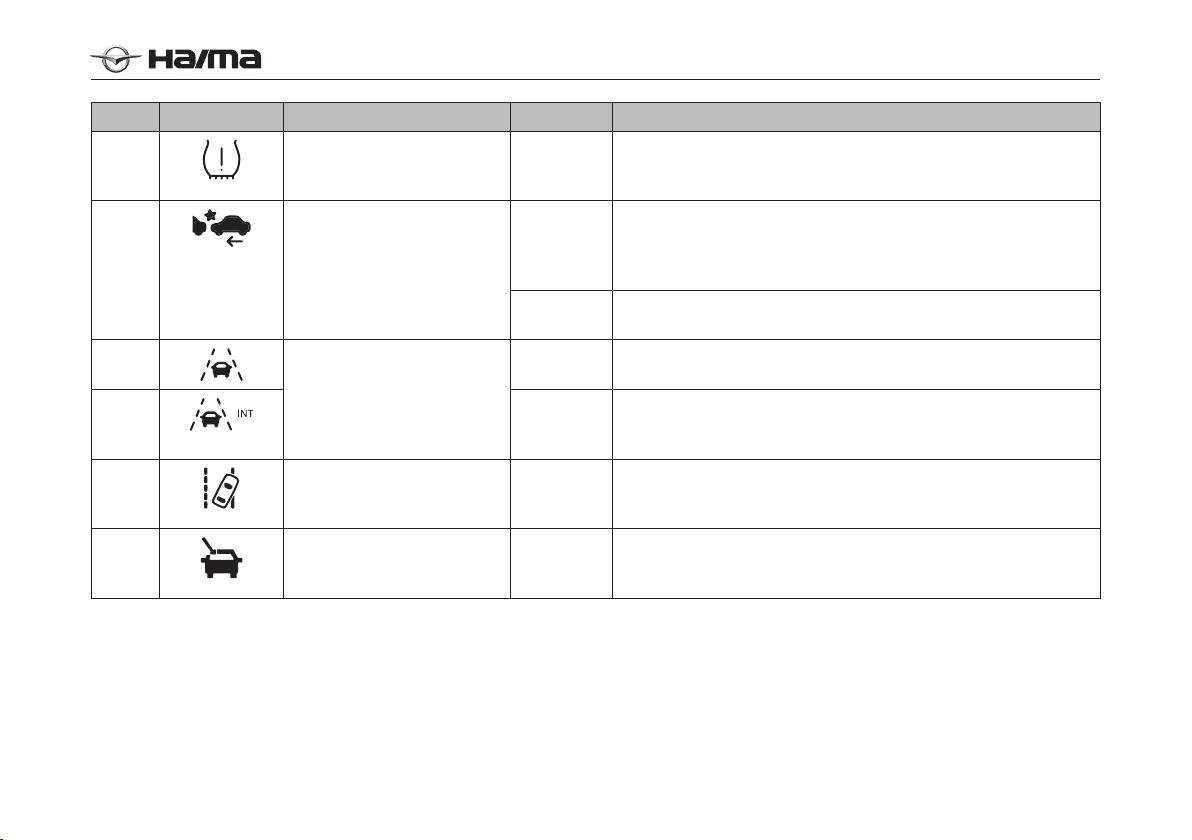Click the empty name cell beside tire pressure icon
The height and width of the screenshot is (840, 1192).
pyautogui.click(x=397, y=166)
